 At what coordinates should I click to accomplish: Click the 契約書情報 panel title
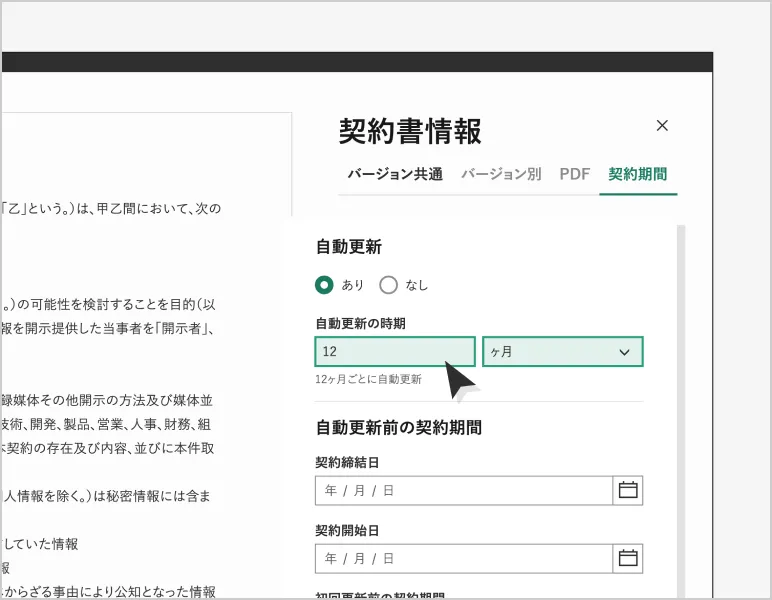(410, 131)
